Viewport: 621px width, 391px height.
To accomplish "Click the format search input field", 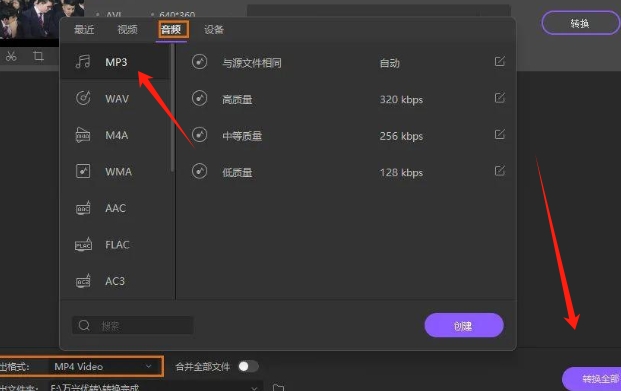I will [133, 325].
